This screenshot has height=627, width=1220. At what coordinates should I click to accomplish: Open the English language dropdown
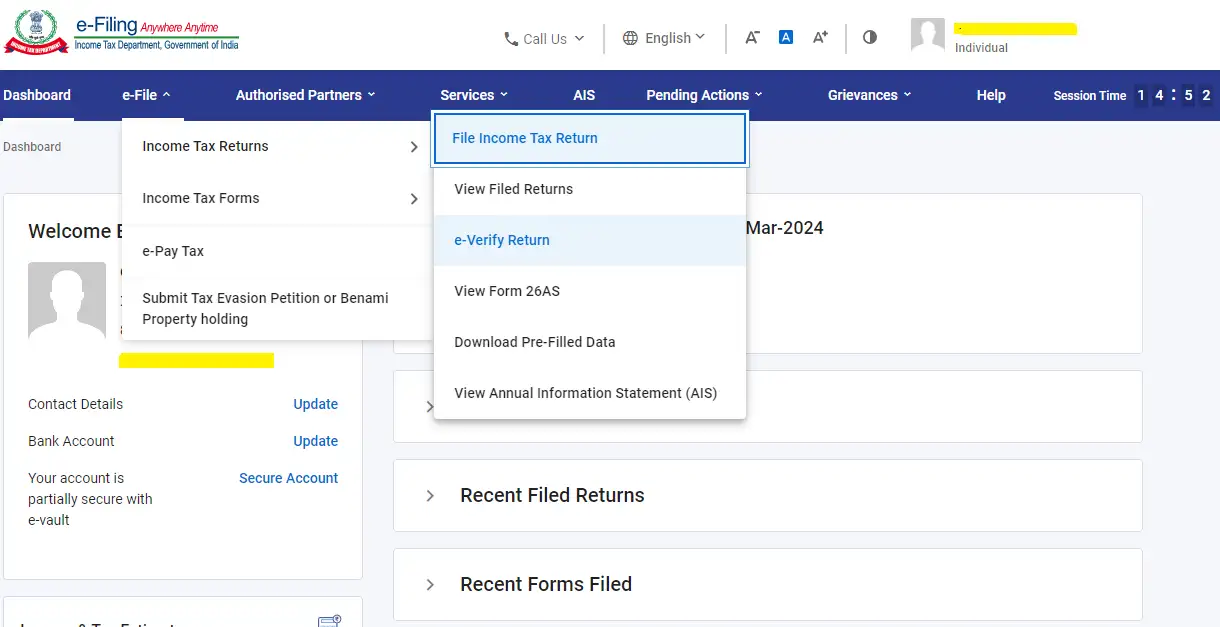(x=665, y=38)
